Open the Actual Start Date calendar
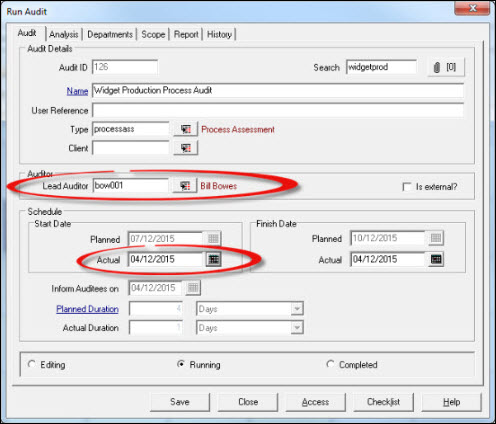This screenshot has height=424, width=496. pyautogui.click(x=213, y=259)
